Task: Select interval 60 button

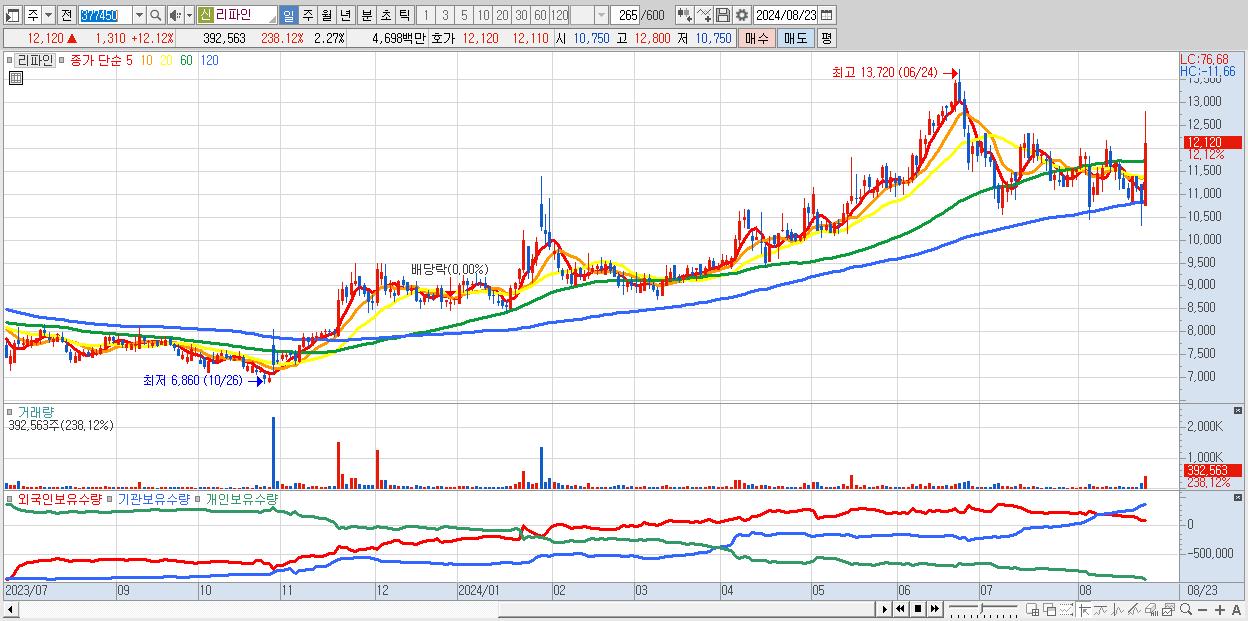Action: (x=540, y=15)
